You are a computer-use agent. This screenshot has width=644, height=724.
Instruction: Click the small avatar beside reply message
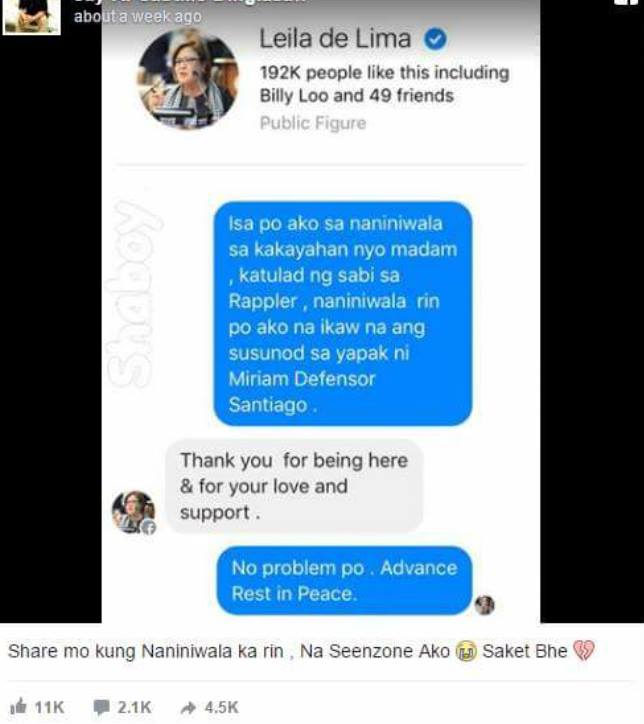(x=134, y=512)
